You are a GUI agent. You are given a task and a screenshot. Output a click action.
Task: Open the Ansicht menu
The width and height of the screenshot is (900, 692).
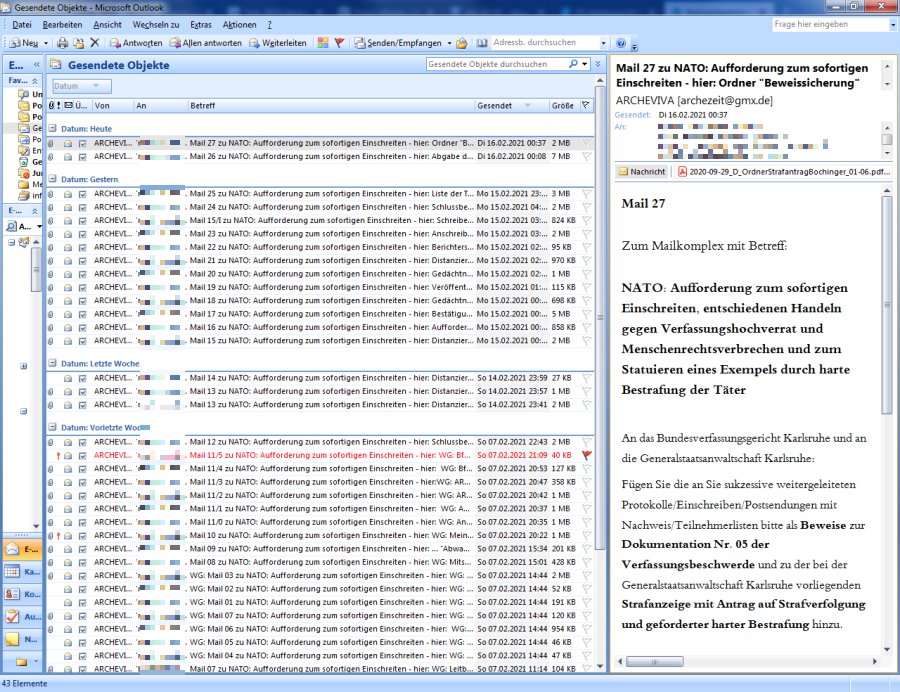point(107,25)
